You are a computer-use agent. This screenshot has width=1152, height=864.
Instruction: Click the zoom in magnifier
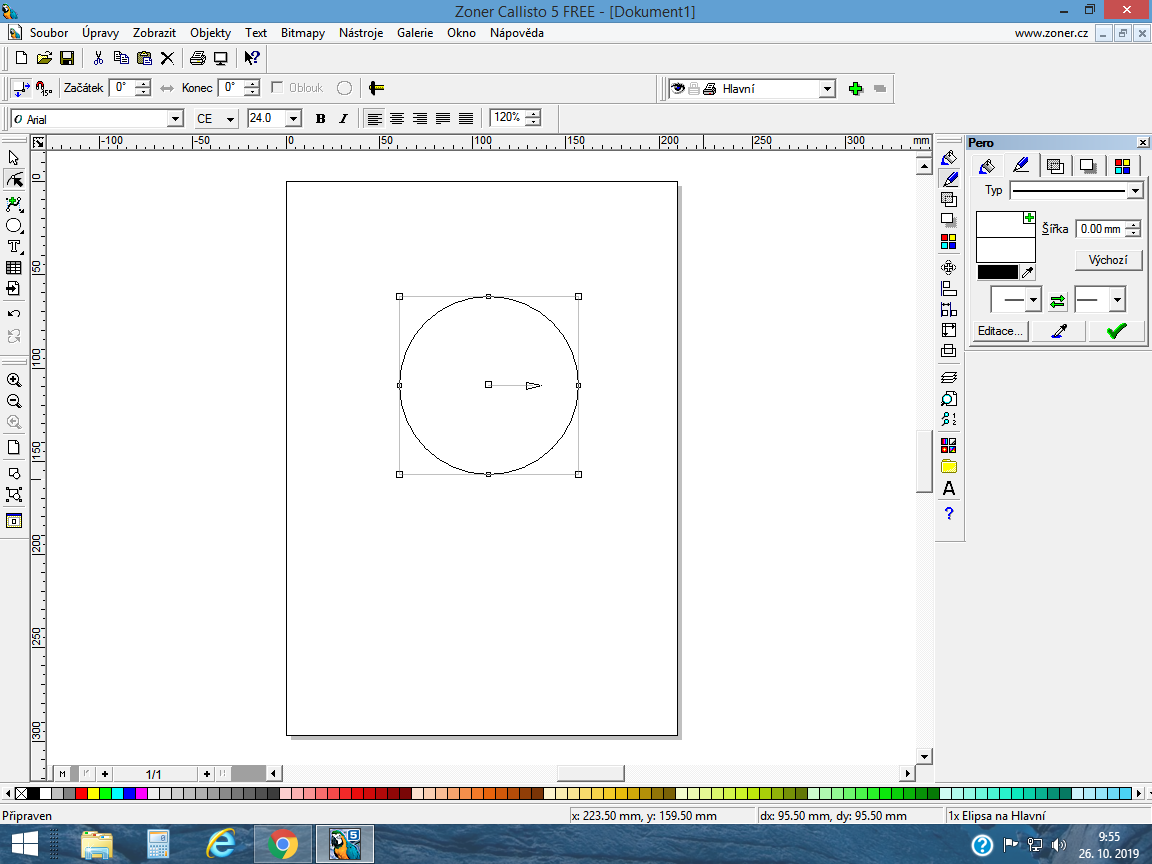[14, 380]
